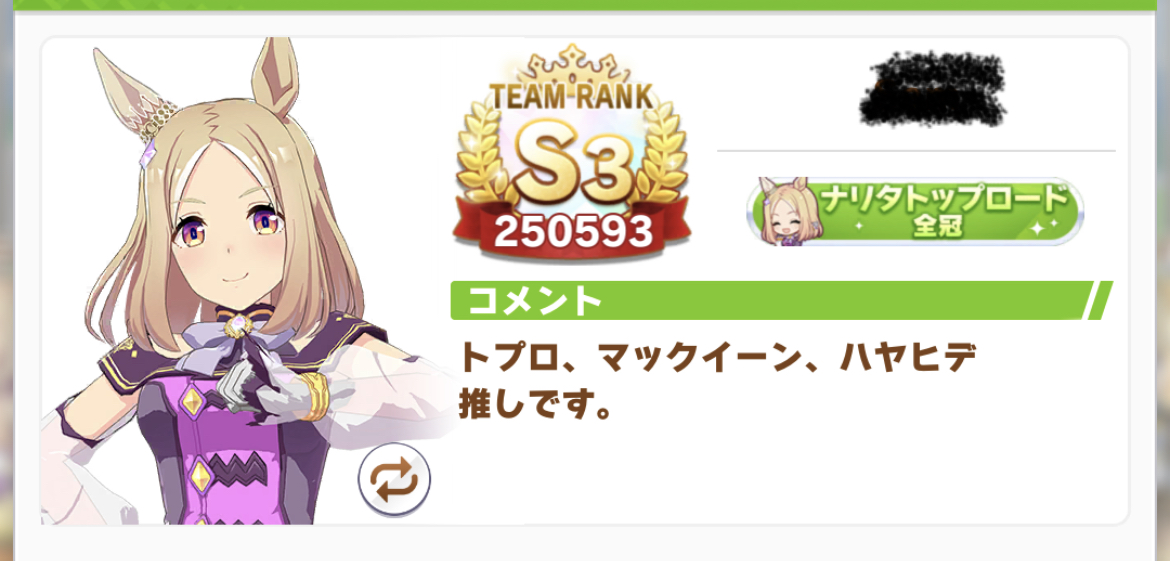Click the gold wristband on character's glove
1170x561 pixels.
pos(313,395)
